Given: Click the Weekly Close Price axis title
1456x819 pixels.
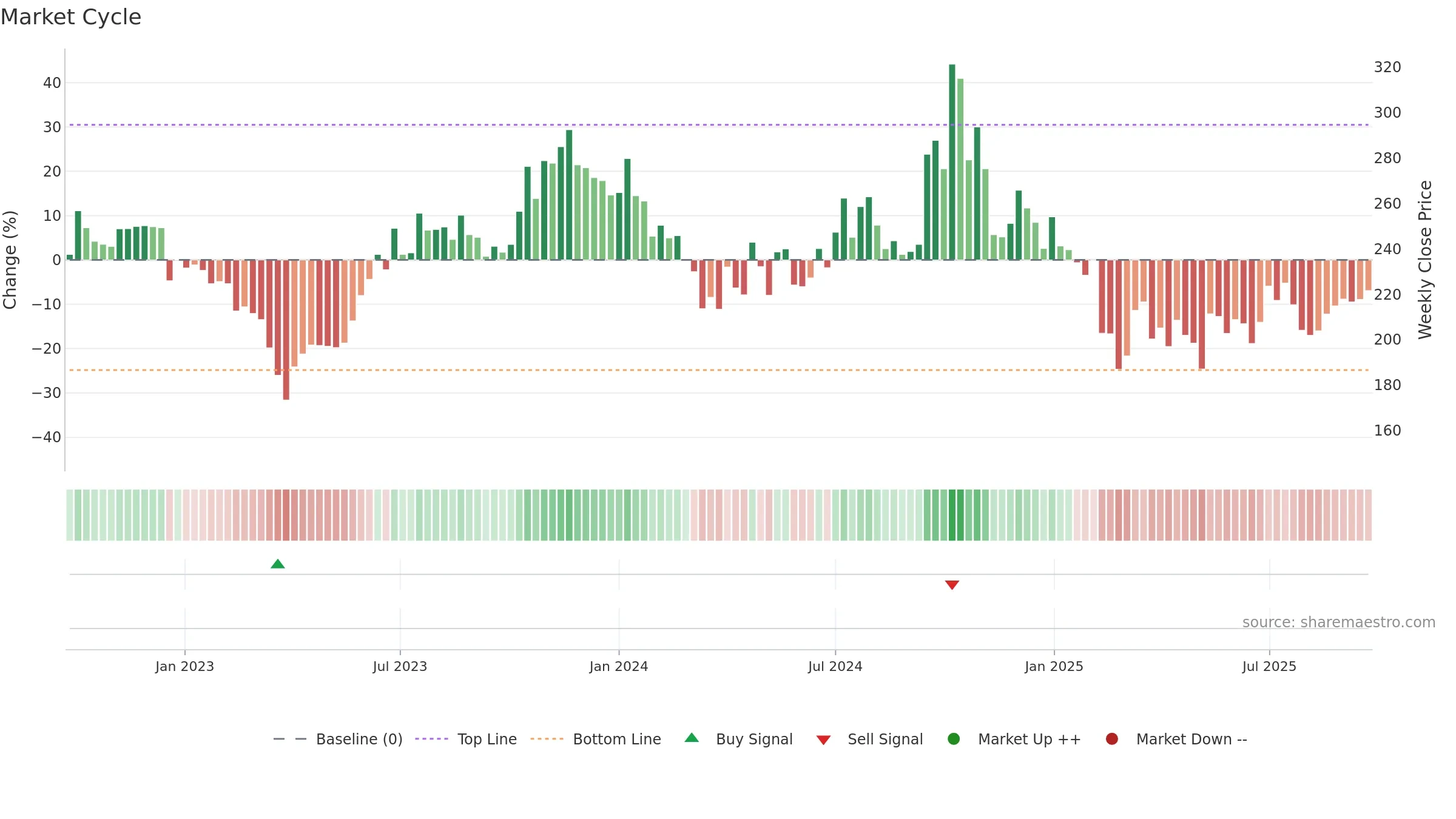Looking at the screenshot, I should click(1425, 260).
